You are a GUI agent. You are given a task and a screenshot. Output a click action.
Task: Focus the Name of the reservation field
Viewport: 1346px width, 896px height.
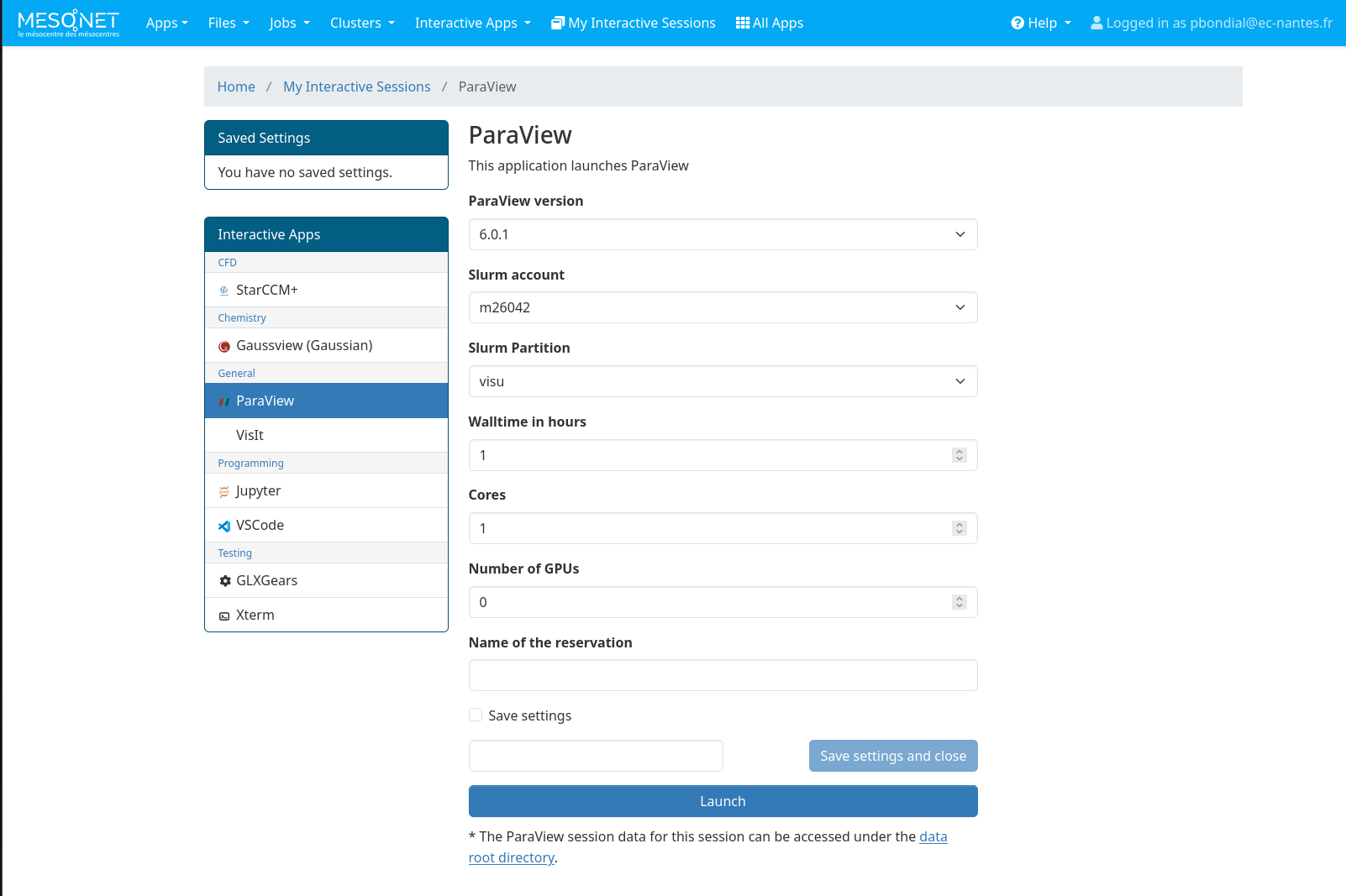coord(723,675)
